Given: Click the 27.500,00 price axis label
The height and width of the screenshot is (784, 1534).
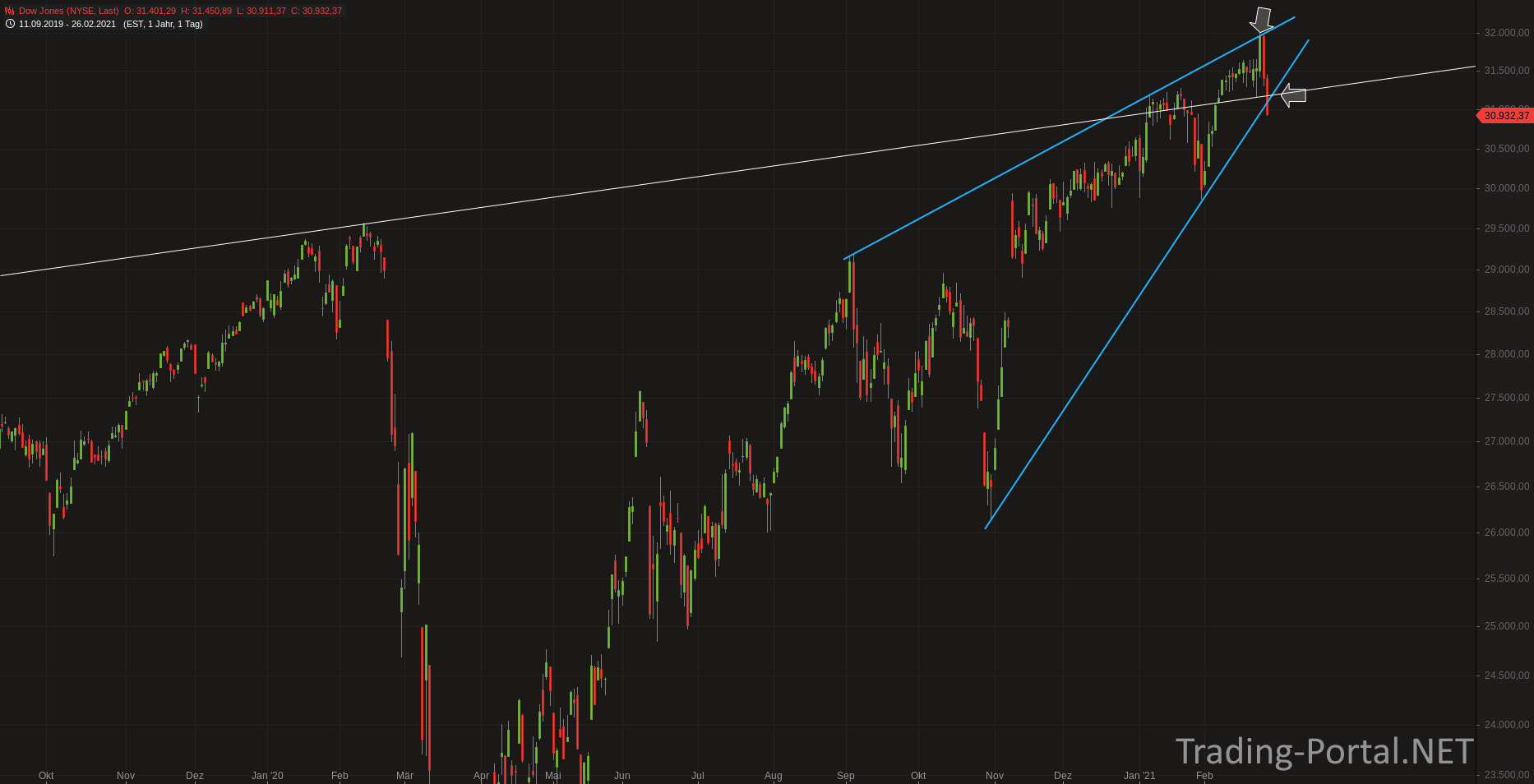Looking at the screenshot, I should pyautogui.click(x=1506, y=398).
